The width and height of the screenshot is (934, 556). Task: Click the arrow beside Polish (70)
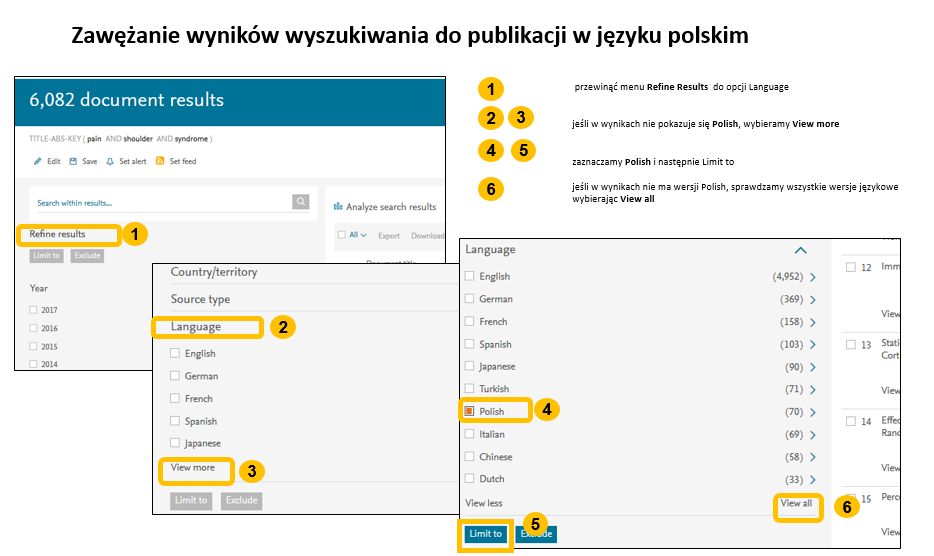[813, 412]
